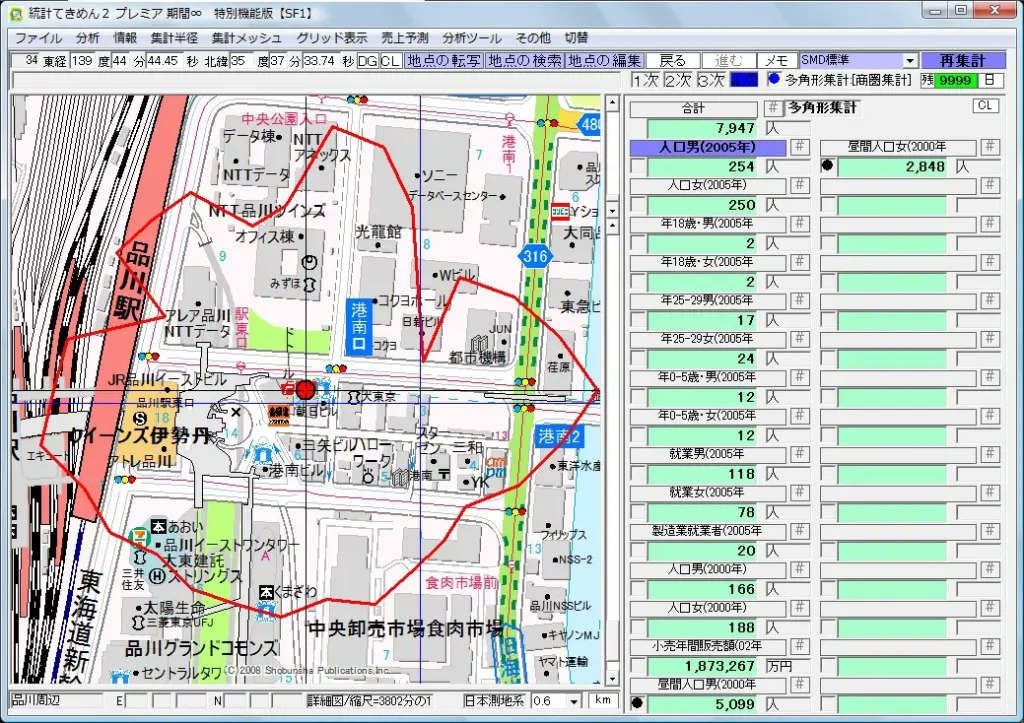Open the ファイル menu
Viewport: 1024px width, 723px height.
[x=38, y=38]
